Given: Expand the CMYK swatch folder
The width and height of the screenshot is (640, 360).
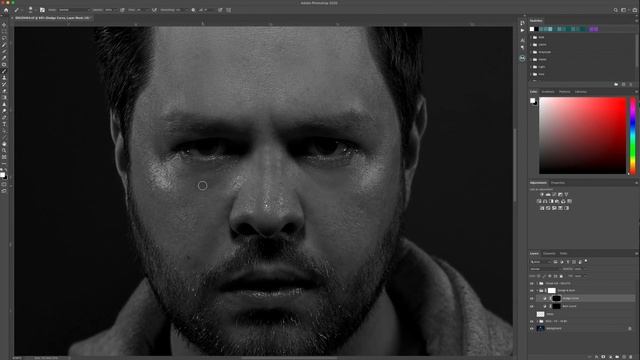Looking at the screenshot, I should (x=531, y=44).
